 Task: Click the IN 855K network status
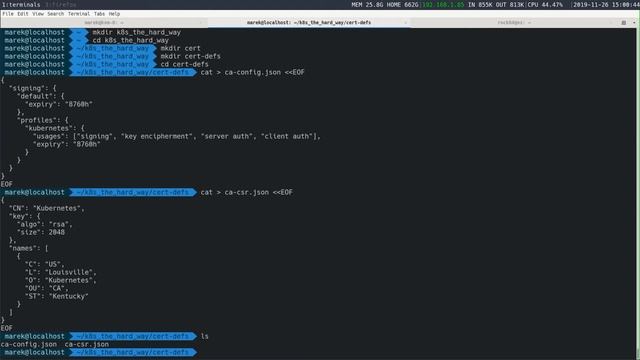[480, 4]
